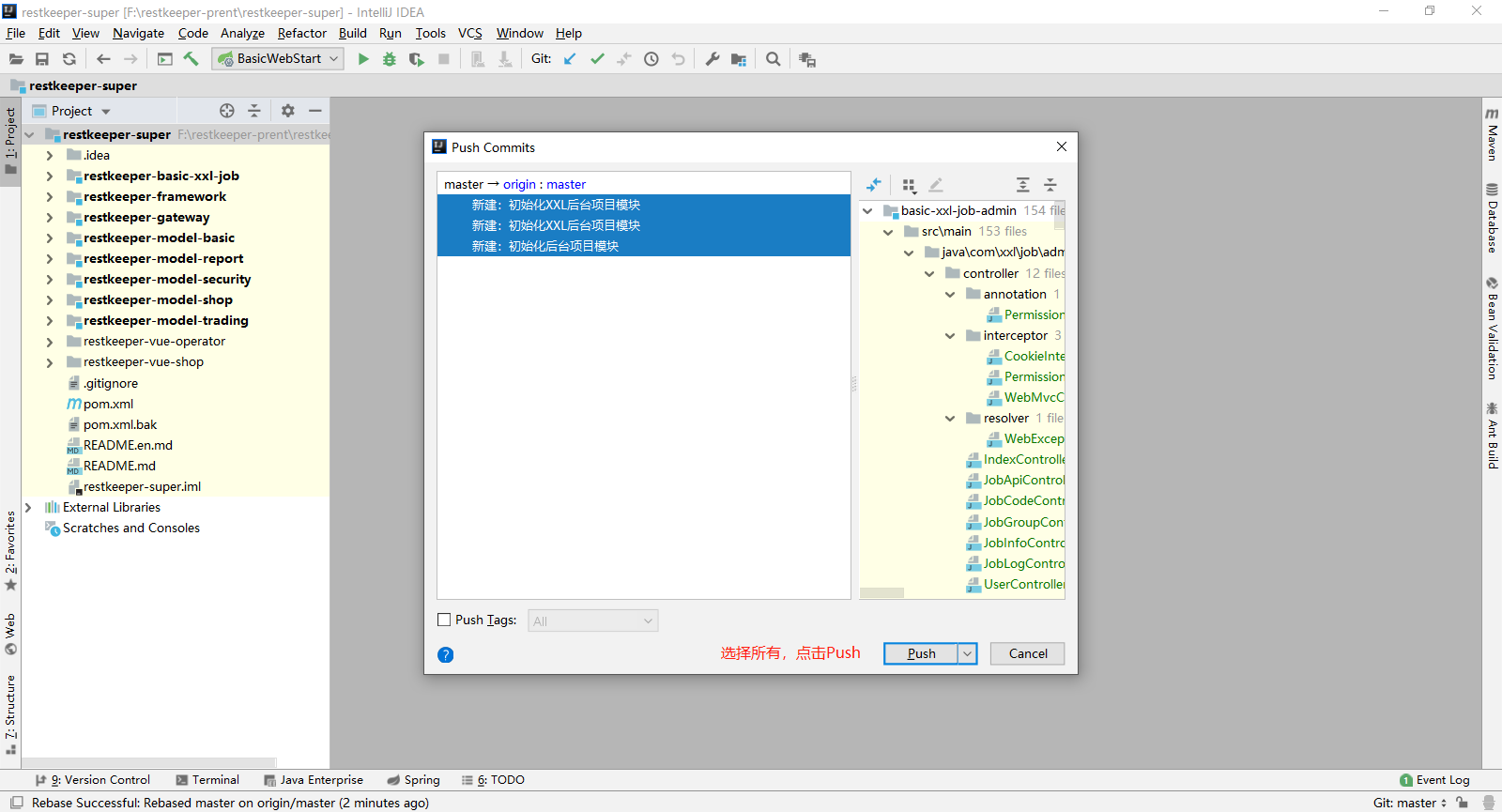Viewport: 1502px width, 812px height.
Task: Open settings wrench icon
Action: [x=713, y=59]
